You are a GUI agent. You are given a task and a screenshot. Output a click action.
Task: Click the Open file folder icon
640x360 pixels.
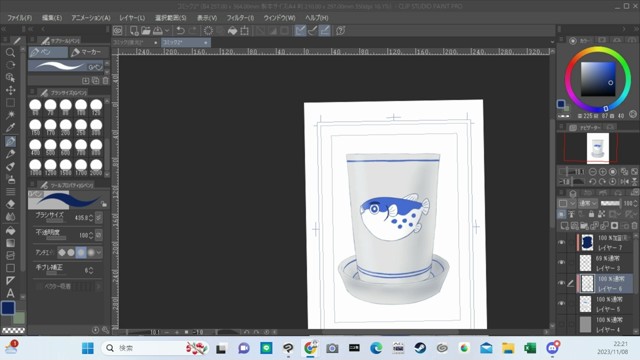coord(146,31)
